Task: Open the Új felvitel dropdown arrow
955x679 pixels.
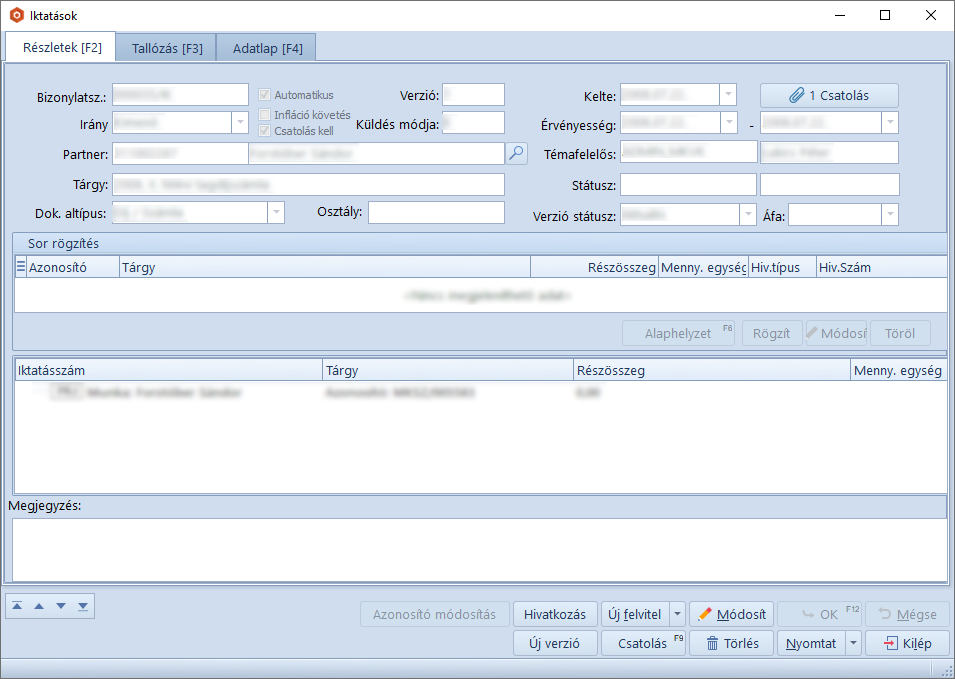Action: (x=677, y=614)
